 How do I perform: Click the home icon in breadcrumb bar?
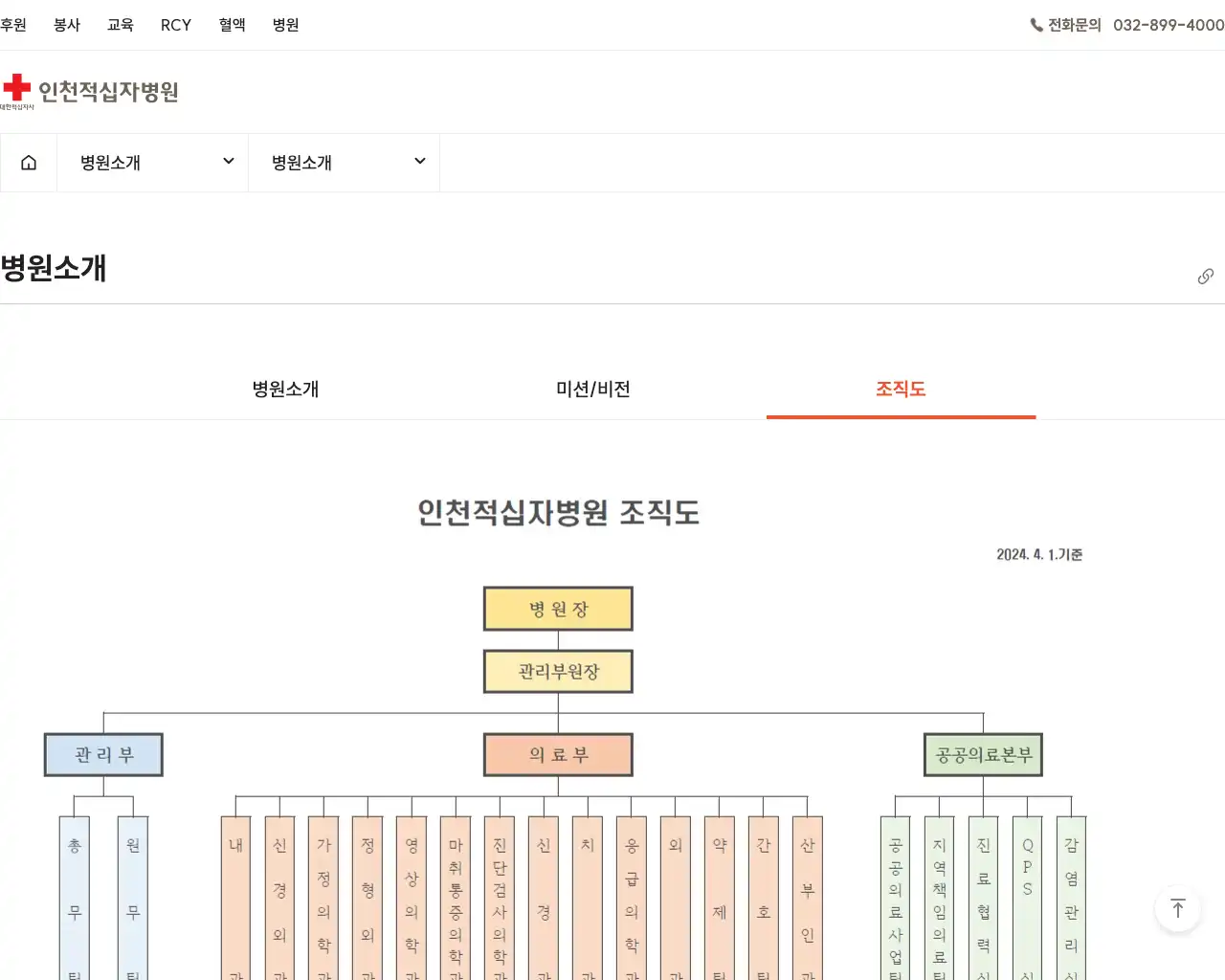click(x=29, y=162)
